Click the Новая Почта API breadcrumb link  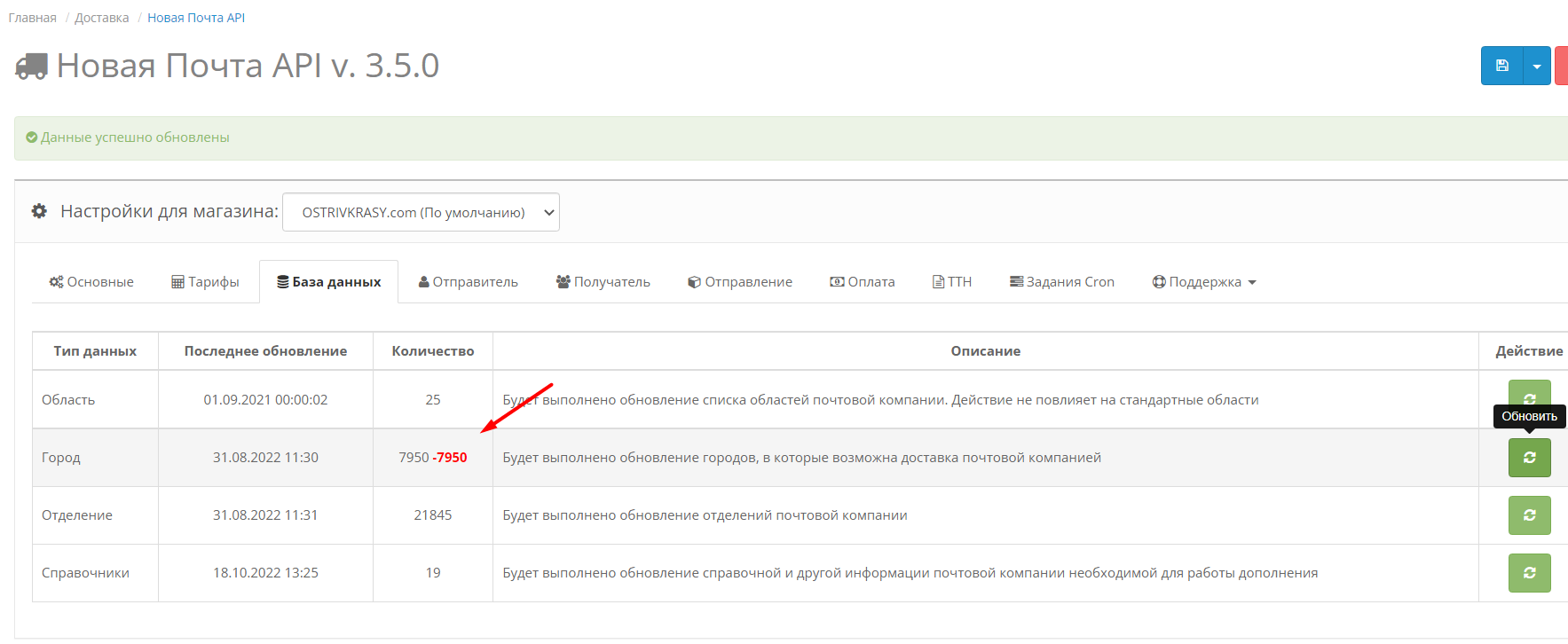pos(196,18)
